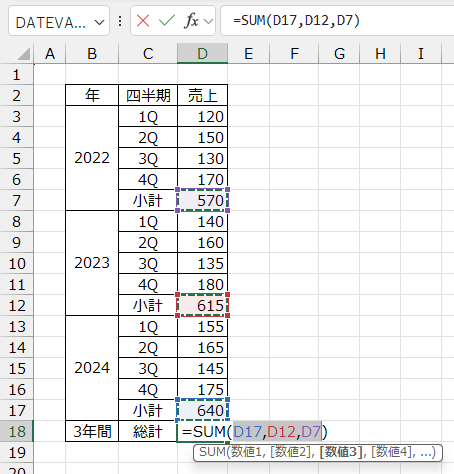454x474 pixels.
Task: Select row 12 header
Action: (17, 305)
